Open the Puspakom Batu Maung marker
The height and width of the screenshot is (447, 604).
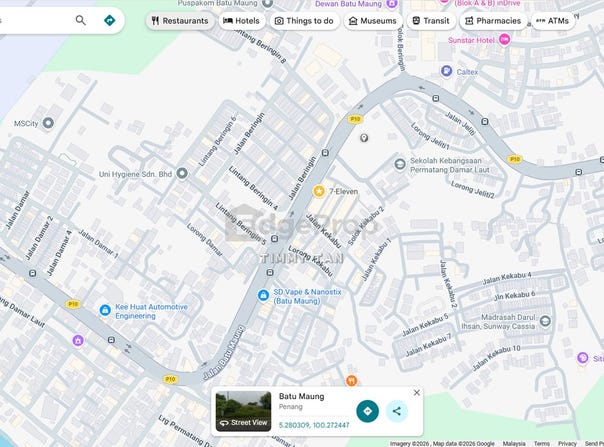click(x=267, y=3)
